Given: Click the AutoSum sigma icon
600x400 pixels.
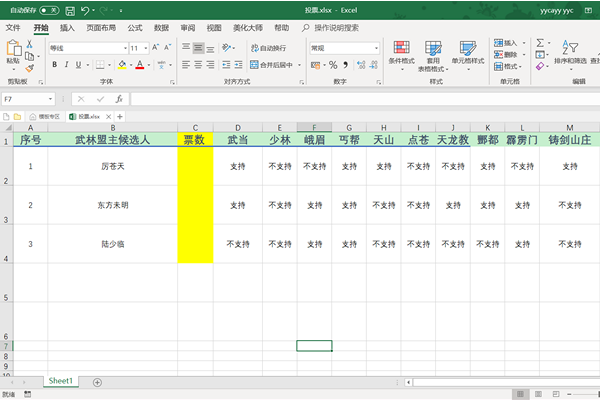Looking at the screenshot, I should point(541,43).
